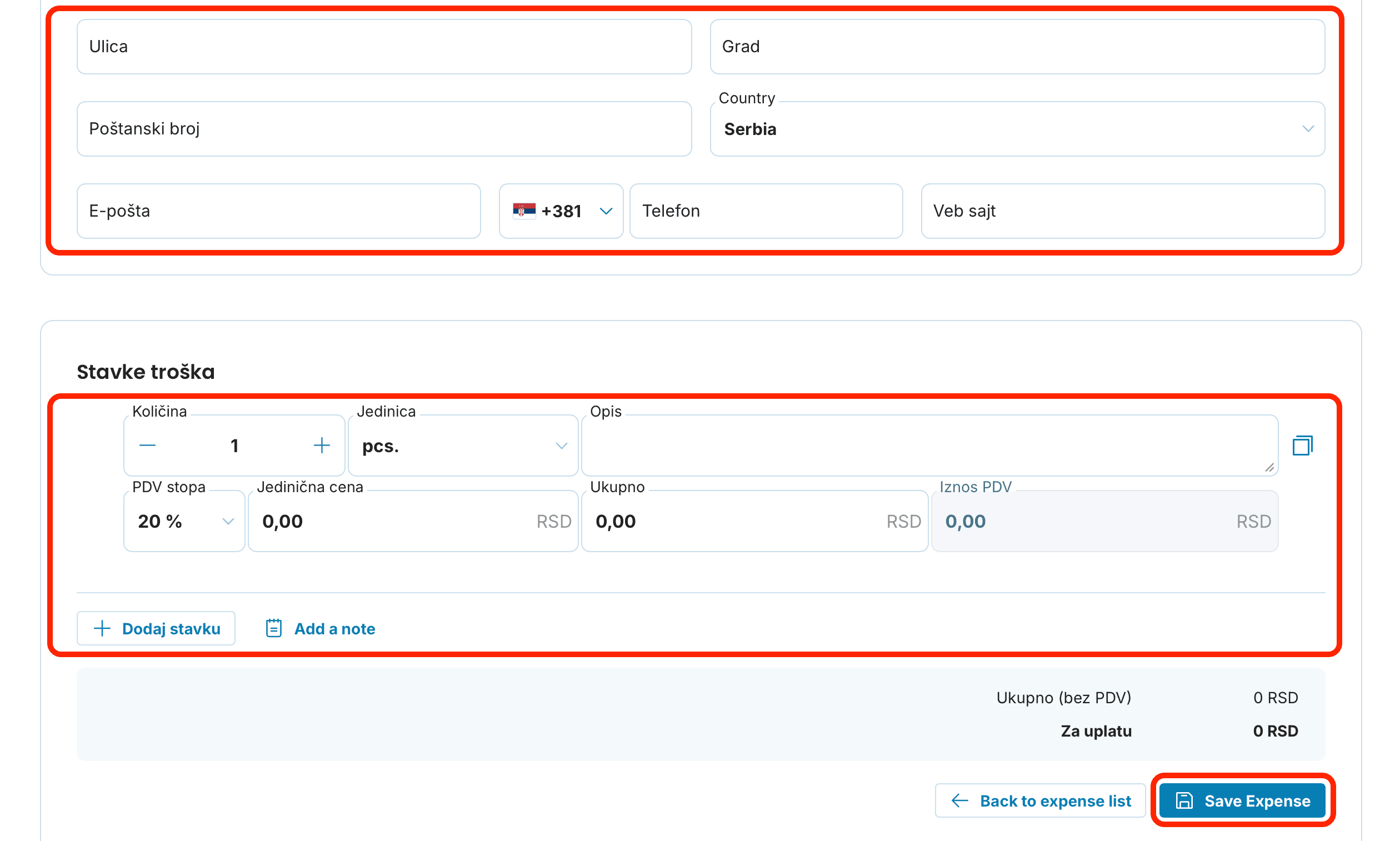The width and height of the screenshot is (1400, 841).
Task: Click the Poštanski broj field
Action: [384, 129]
